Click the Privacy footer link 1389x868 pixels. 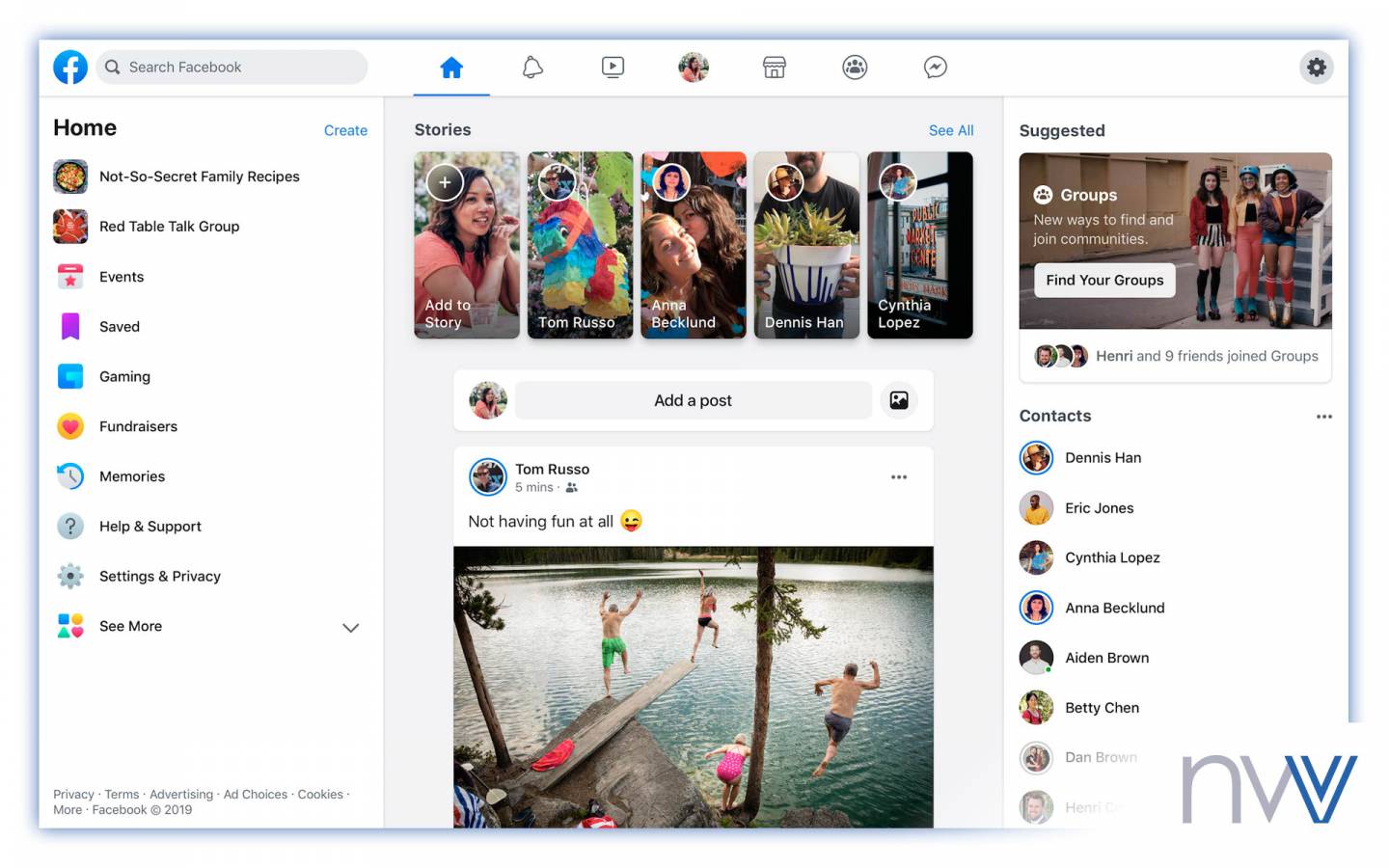pos(73,795)
